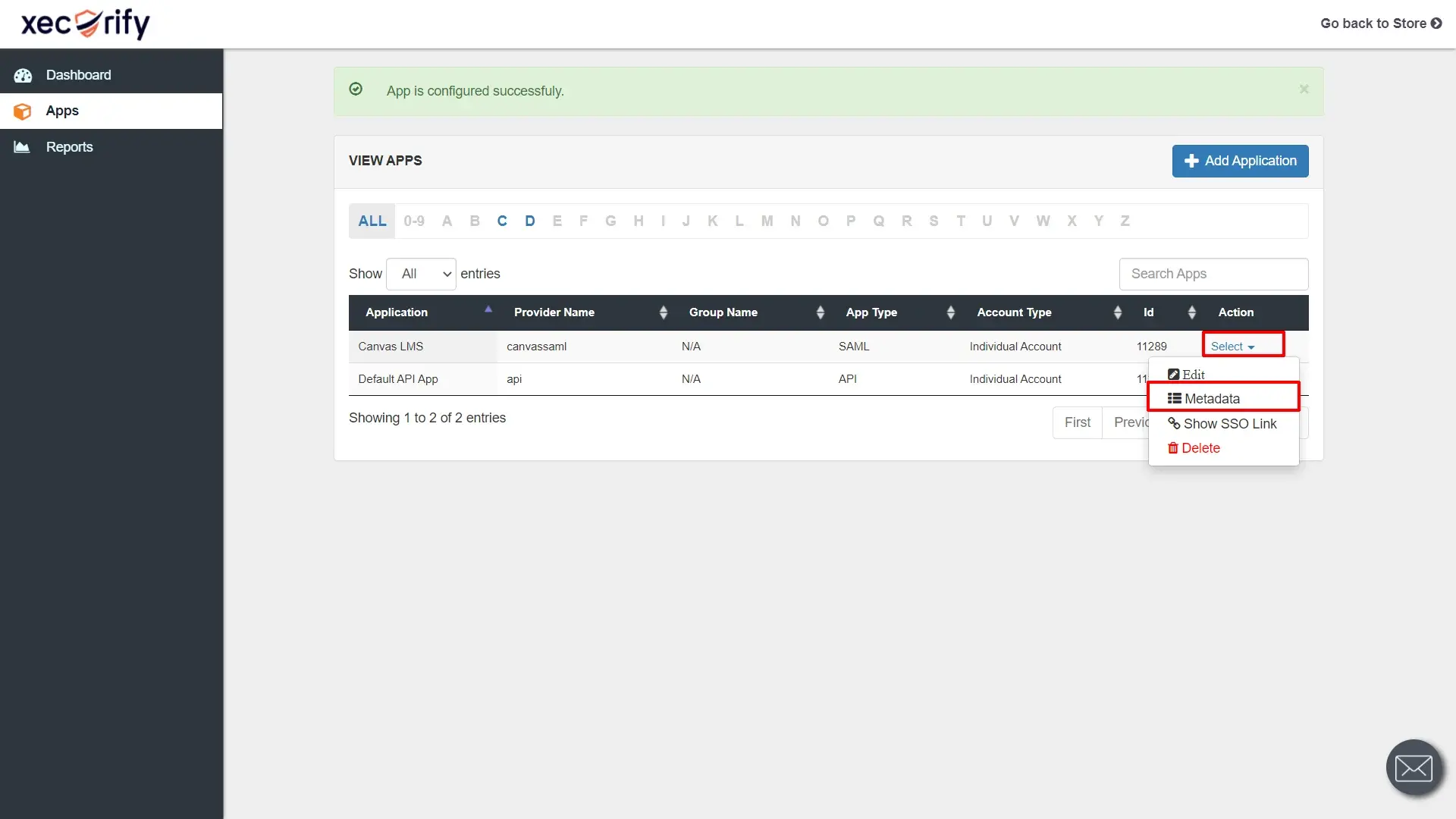Click the trash icon beside Delete
This screenshot has height=819, width=1456.
point(1173,448)
